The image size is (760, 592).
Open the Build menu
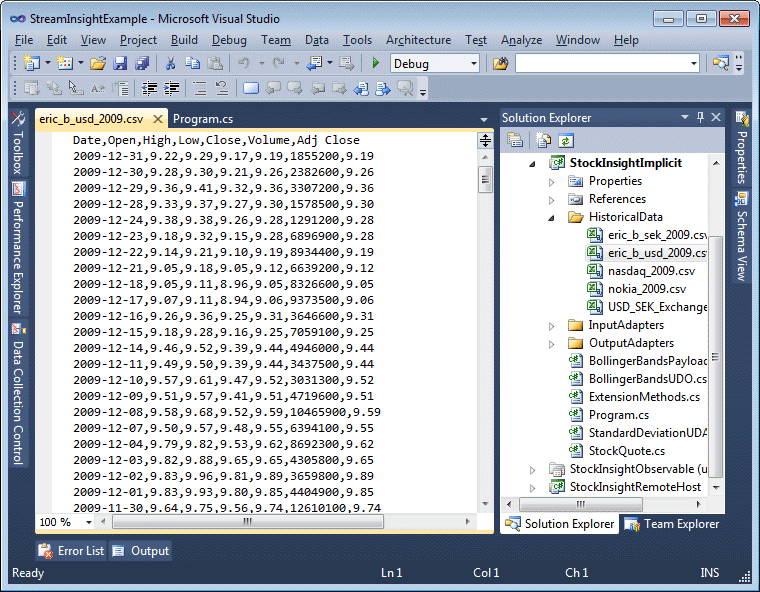184,40
